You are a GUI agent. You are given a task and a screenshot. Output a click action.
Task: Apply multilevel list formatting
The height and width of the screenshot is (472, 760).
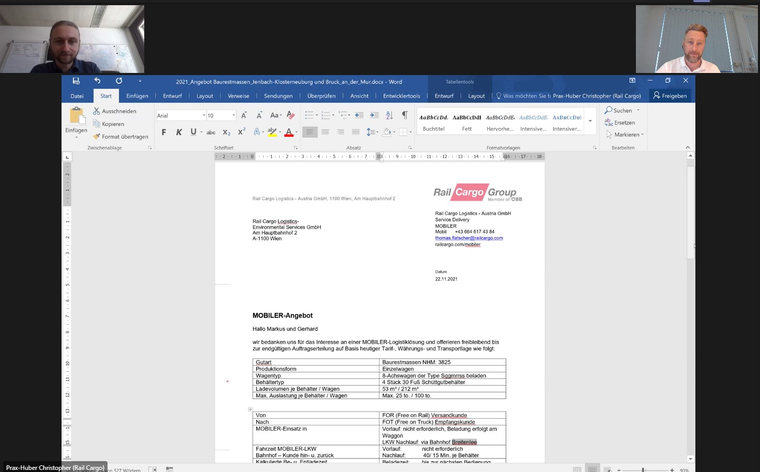[x=343, y=115]
